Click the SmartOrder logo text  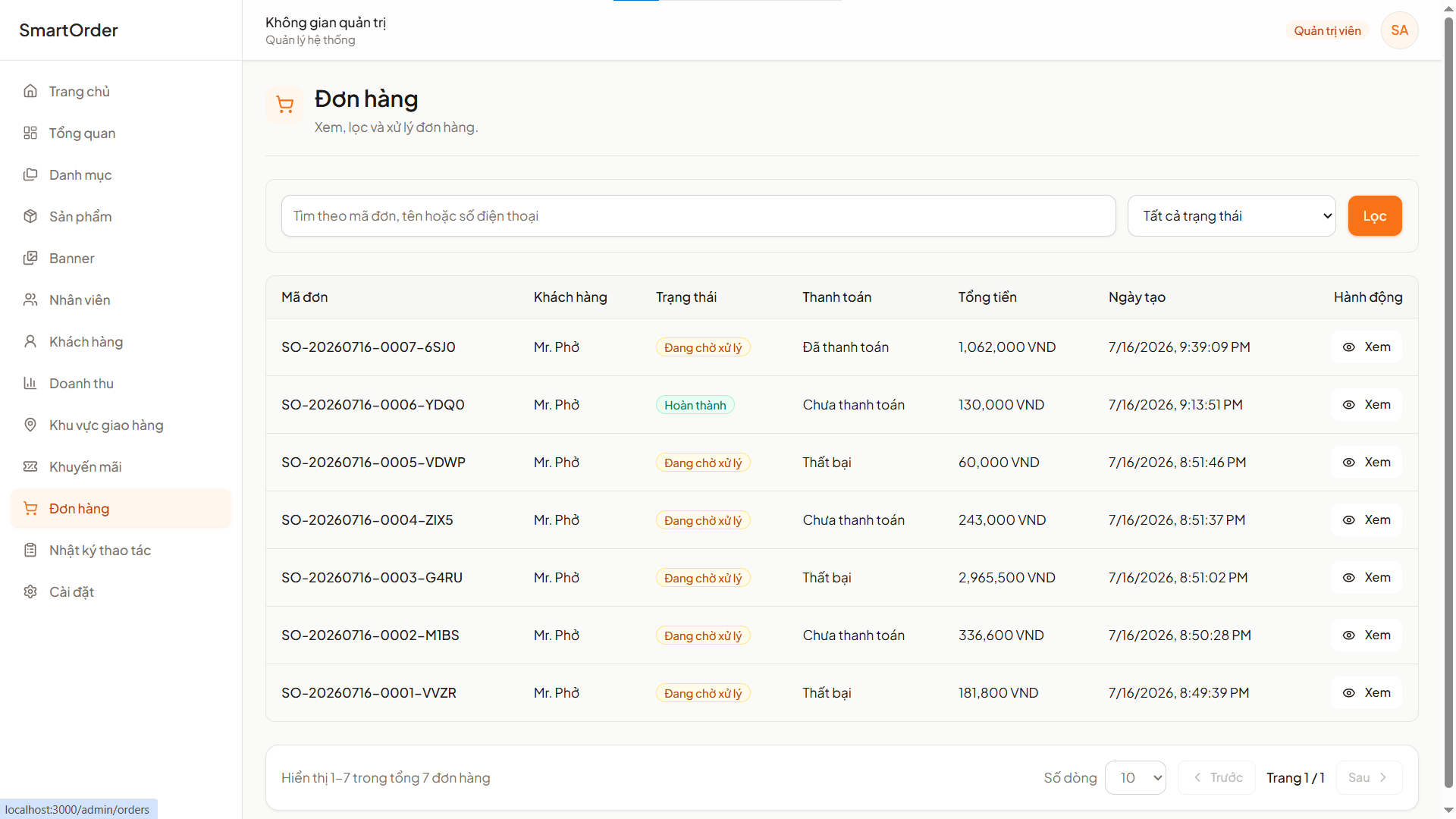pos(68,30)
